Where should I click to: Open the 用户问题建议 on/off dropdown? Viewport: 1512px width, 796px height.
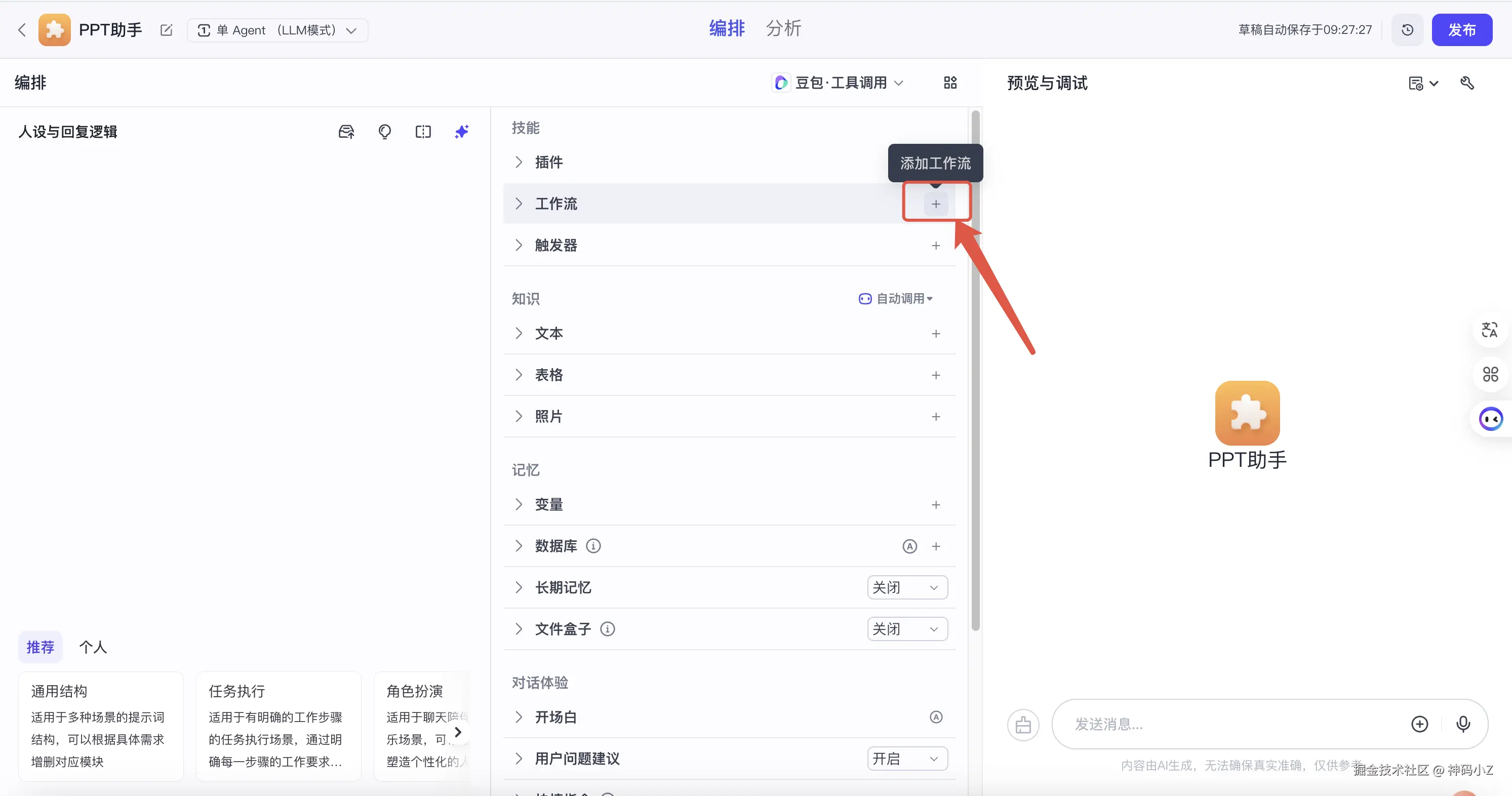pos(907,759)
